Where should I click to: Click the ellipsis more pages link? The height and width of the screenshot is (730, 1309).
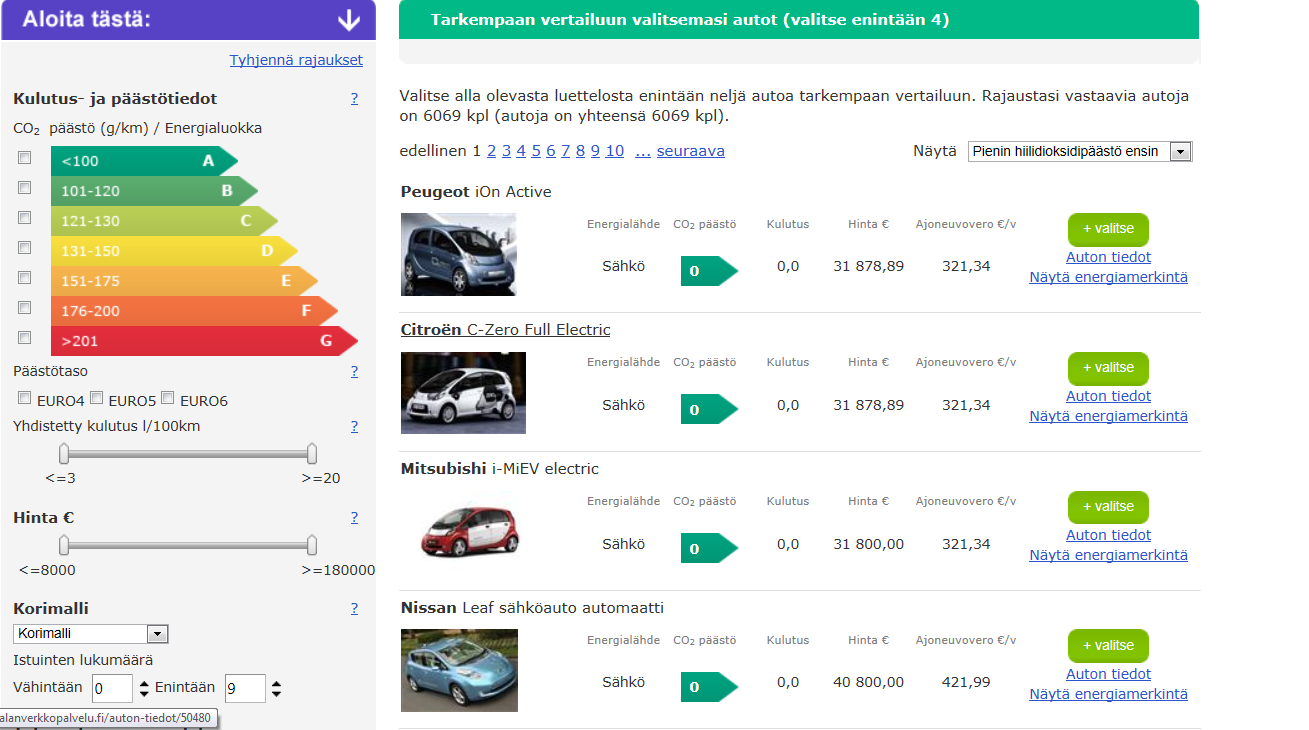point(643,151)
